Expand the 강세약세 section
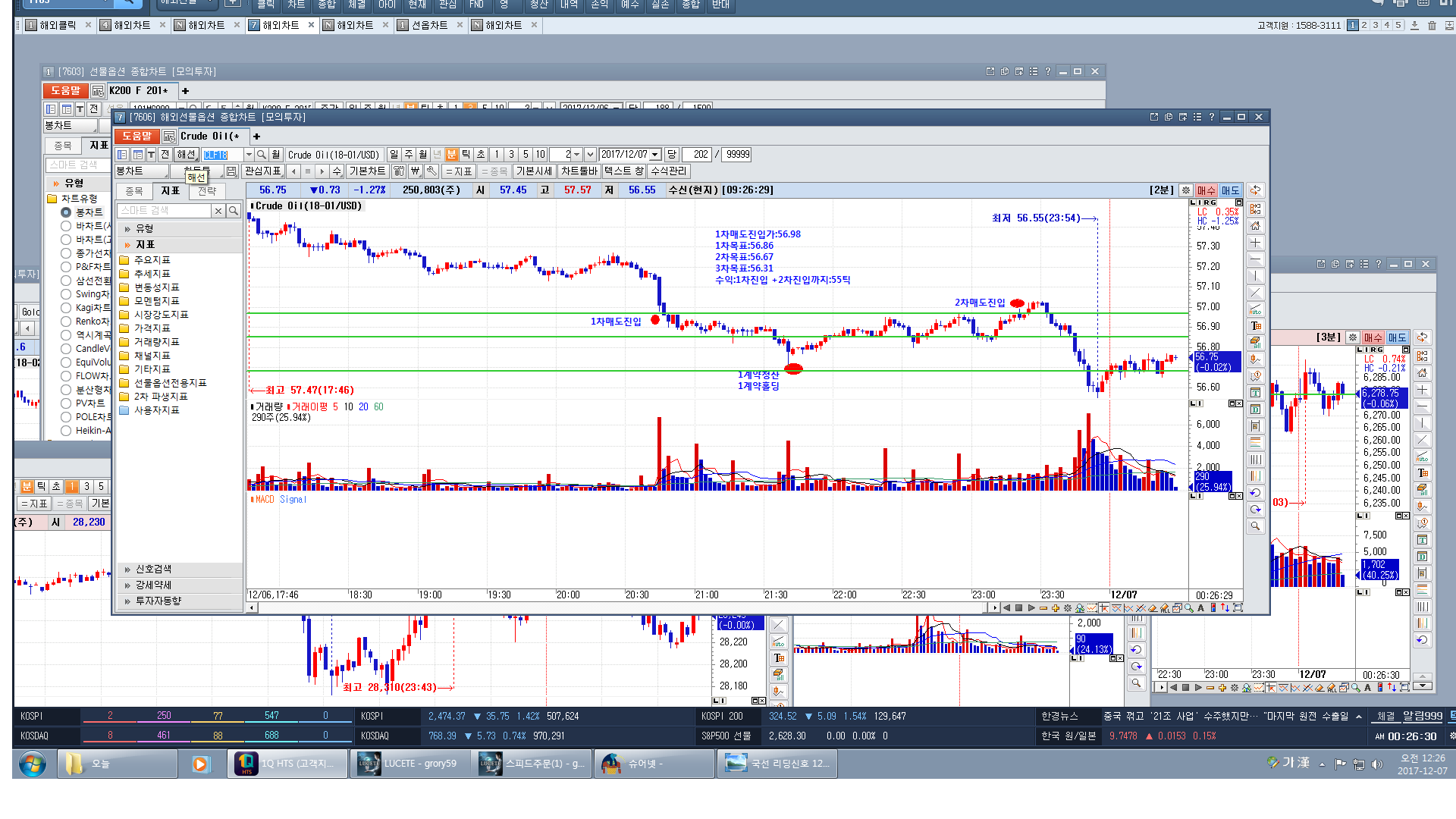1456x819 pixels. pyautogui.click(x=180, y=585)
